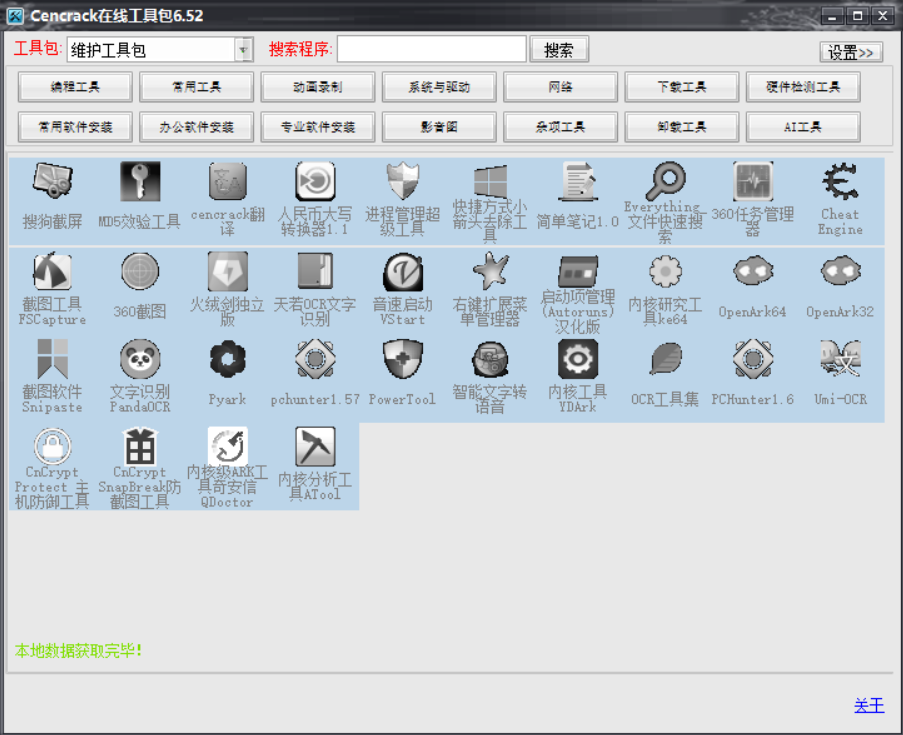This screenshot has width=903, height=735.
Task: Launch 内核级ARK工具奇安信 QDoctor
Action: 227,467
